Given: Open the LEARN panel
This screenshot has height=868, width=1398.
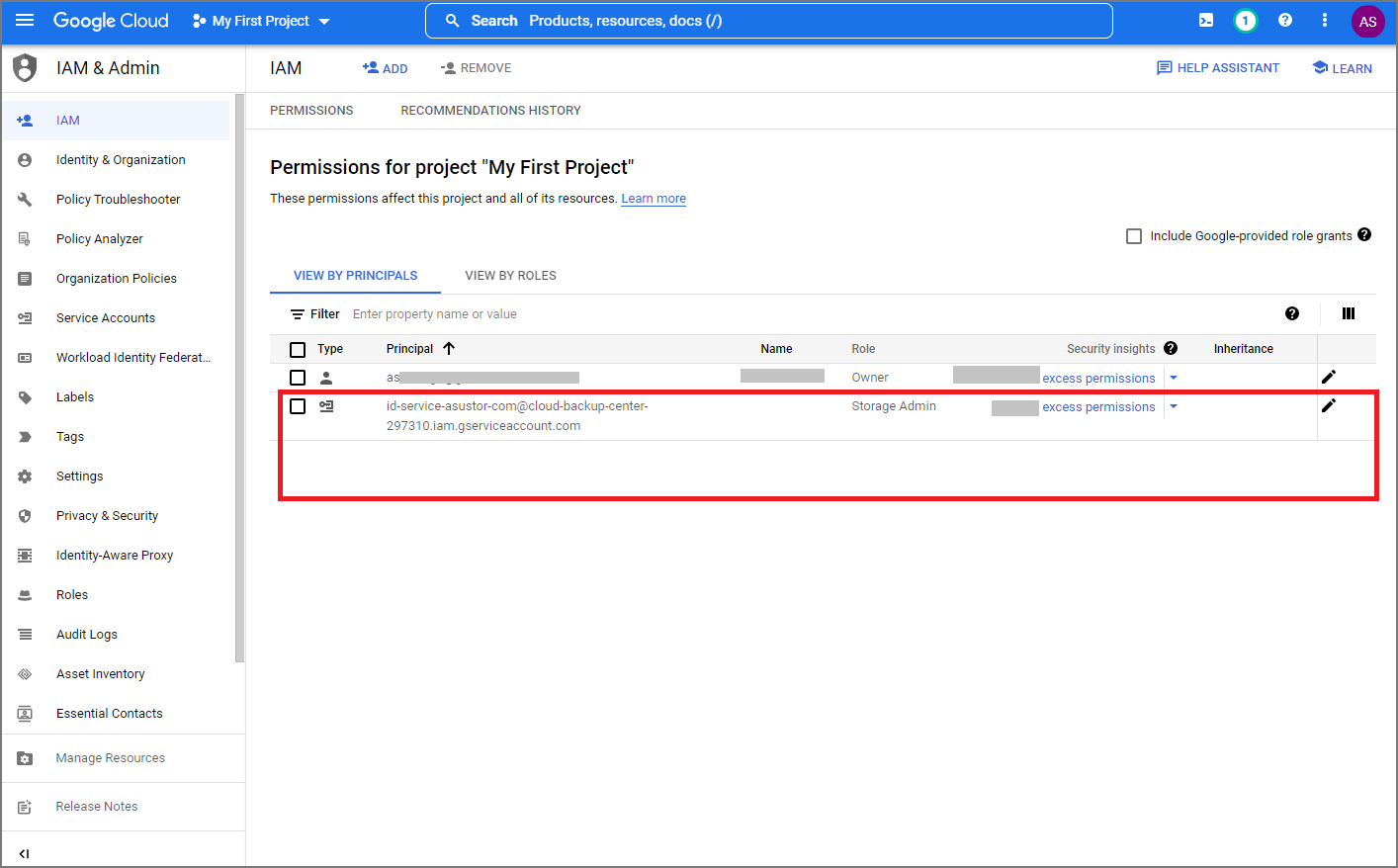Looking at the screenshot, I should point(1342,68).
